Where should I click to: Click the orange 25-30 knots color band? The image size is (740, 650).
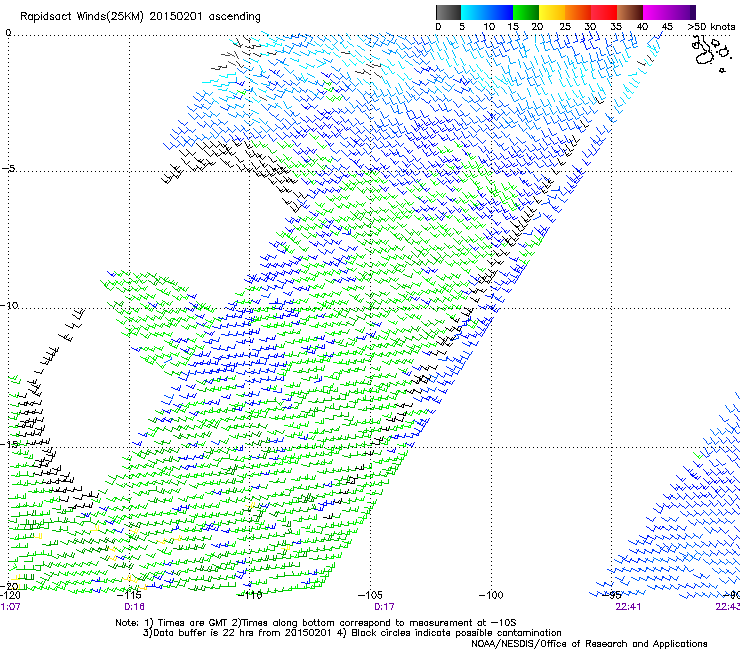[x=578, y=12]
